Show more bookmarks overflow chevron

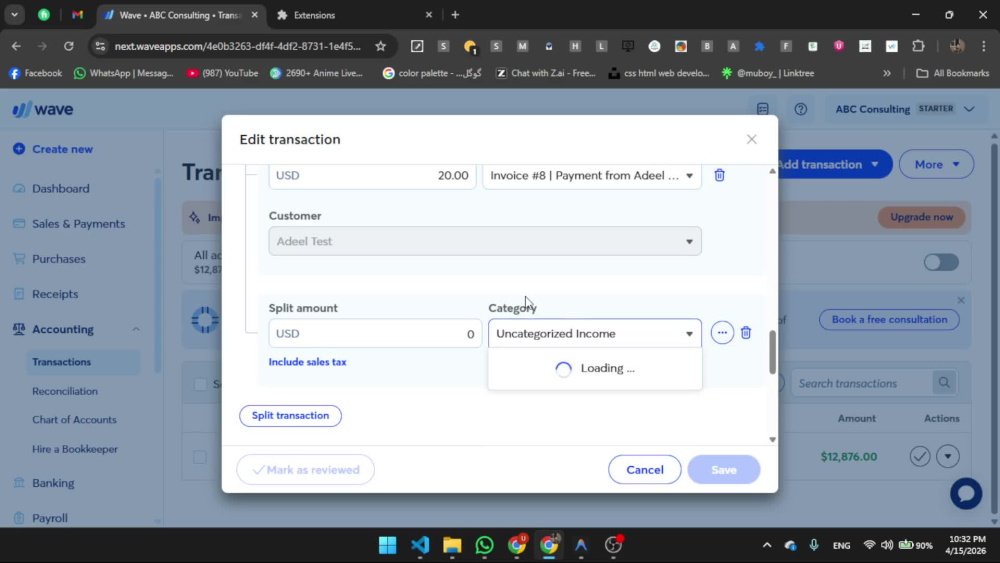coord(886,73)
